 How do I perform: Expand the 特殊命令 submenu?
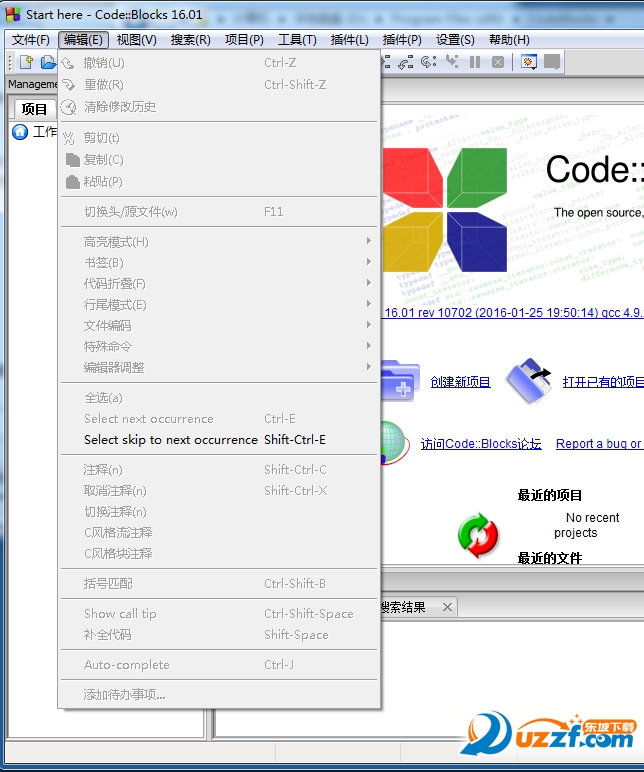[219, 347]
